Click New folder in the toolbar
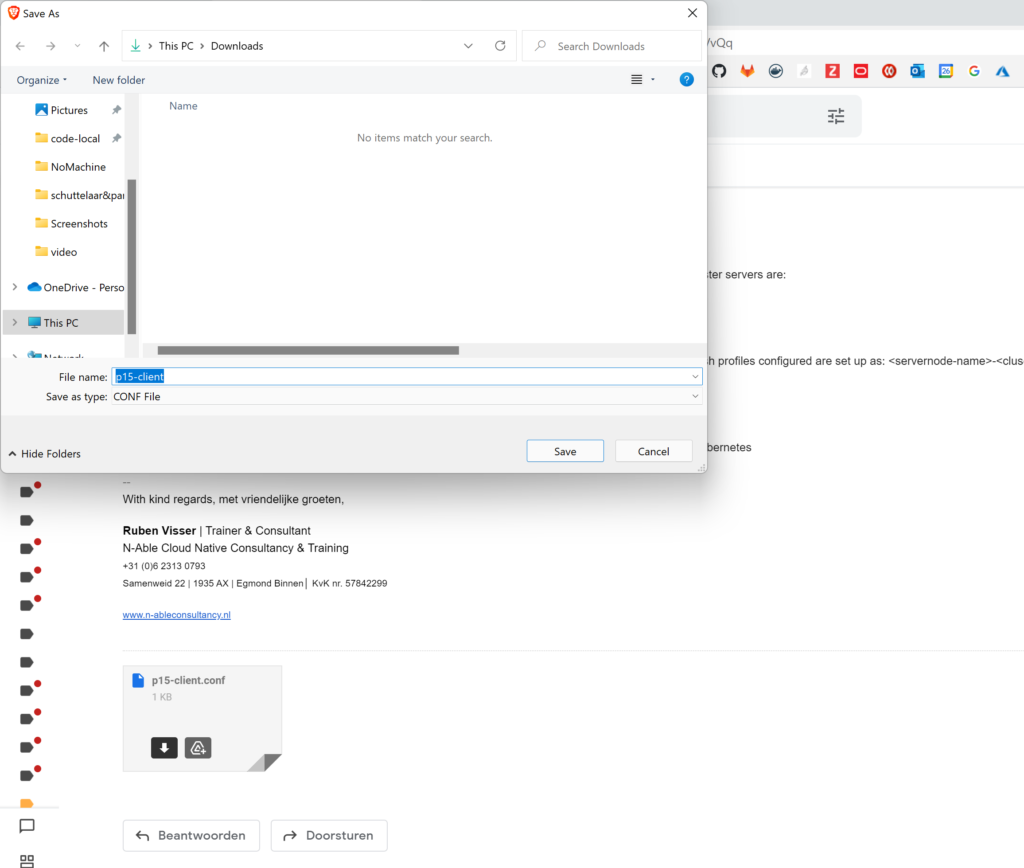The image size is (1024, 868). pyautogui.click(x=118, y=80)
